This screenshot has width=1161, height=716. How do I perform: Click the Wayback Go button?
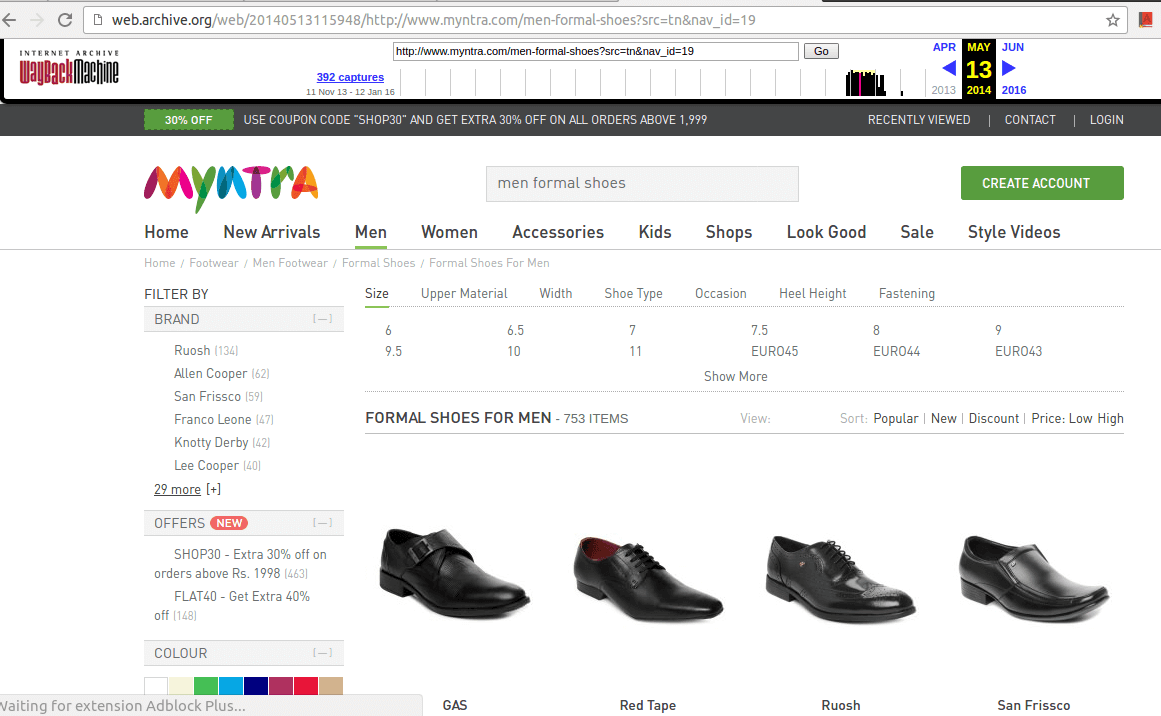821,51
